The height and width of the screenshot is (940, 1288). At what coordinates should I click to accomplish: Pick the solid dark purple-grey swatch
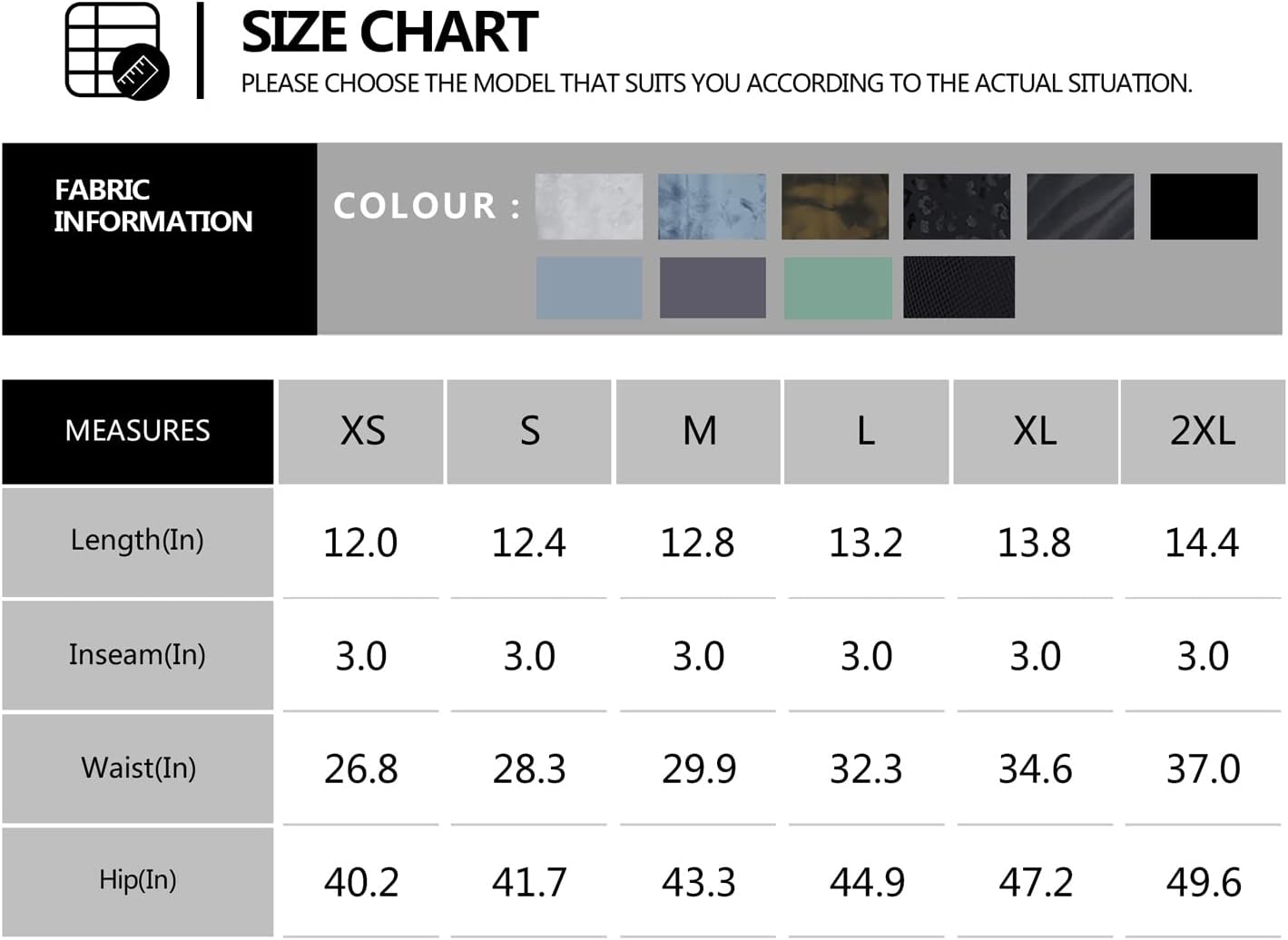pos(713,288)
